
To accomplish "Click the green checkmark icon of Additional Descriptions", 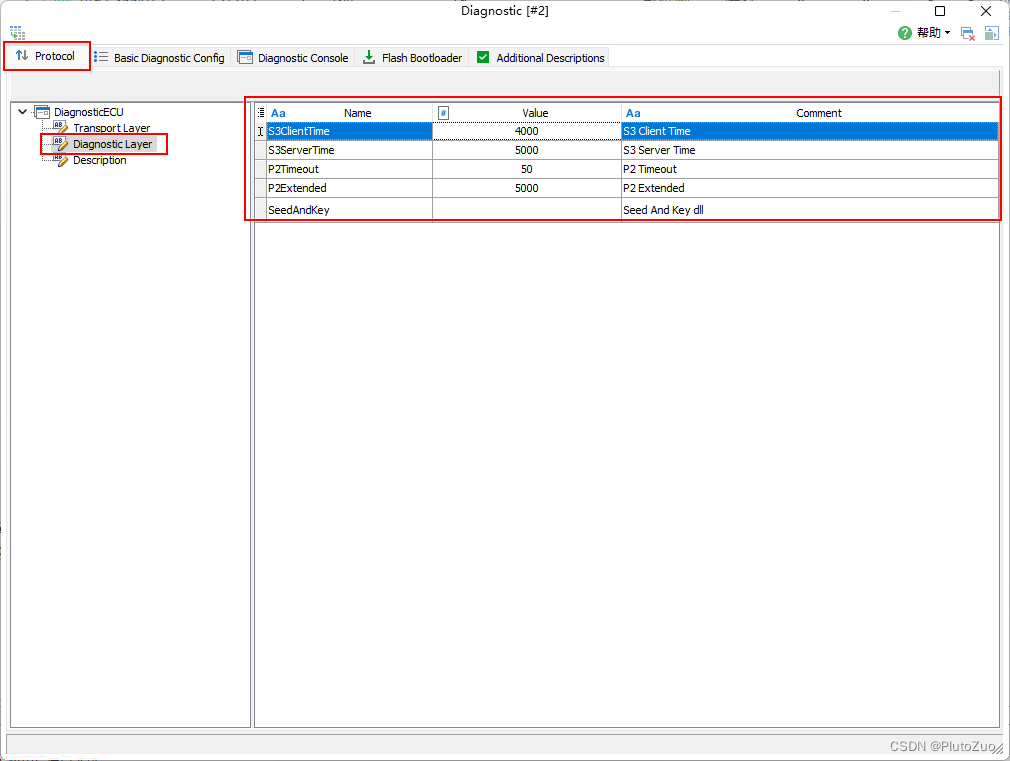I will point(482,57).
